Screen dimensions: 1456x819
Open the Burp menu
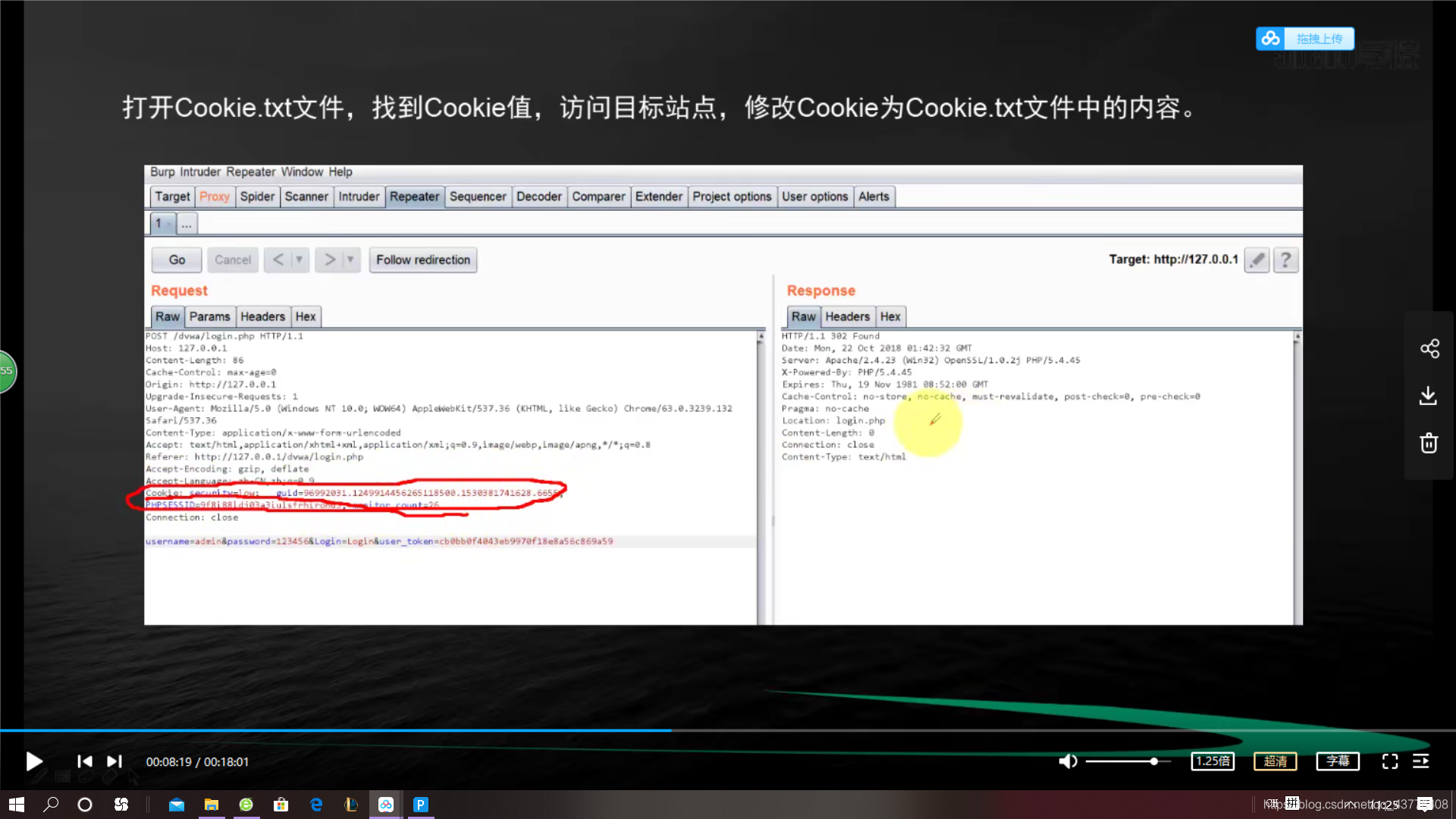point(162,172)
